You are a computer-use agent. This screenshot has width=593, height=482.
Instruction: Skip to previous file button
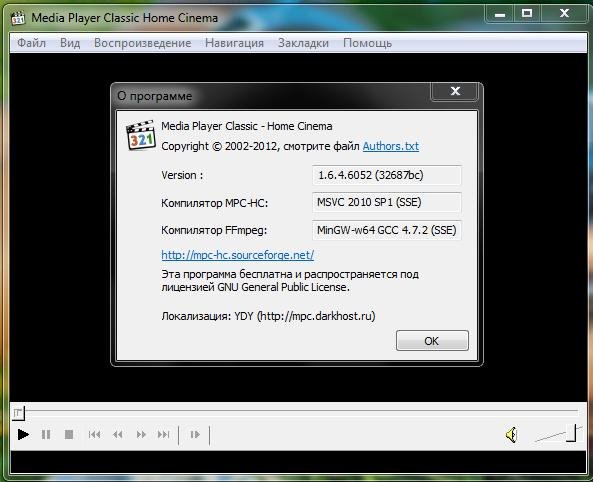point(95,434)
